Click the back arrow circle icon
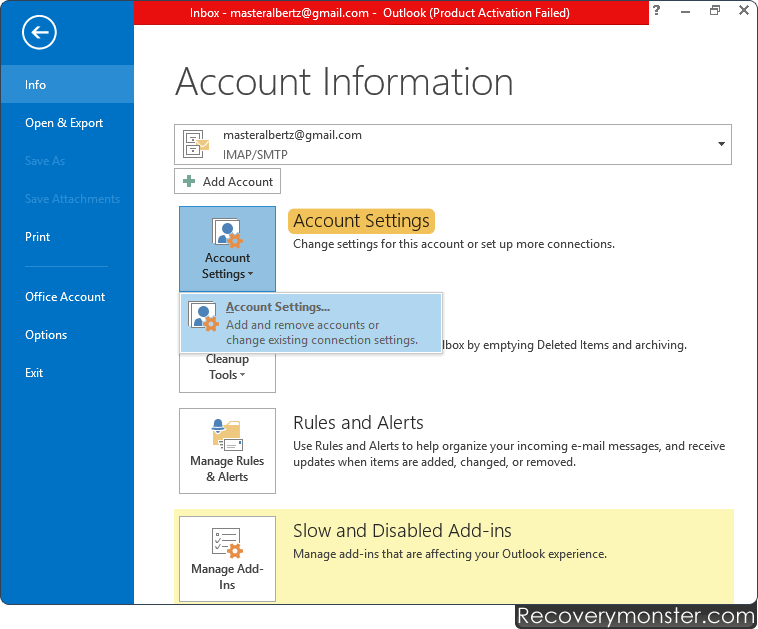758x629 pixels. 39,32
